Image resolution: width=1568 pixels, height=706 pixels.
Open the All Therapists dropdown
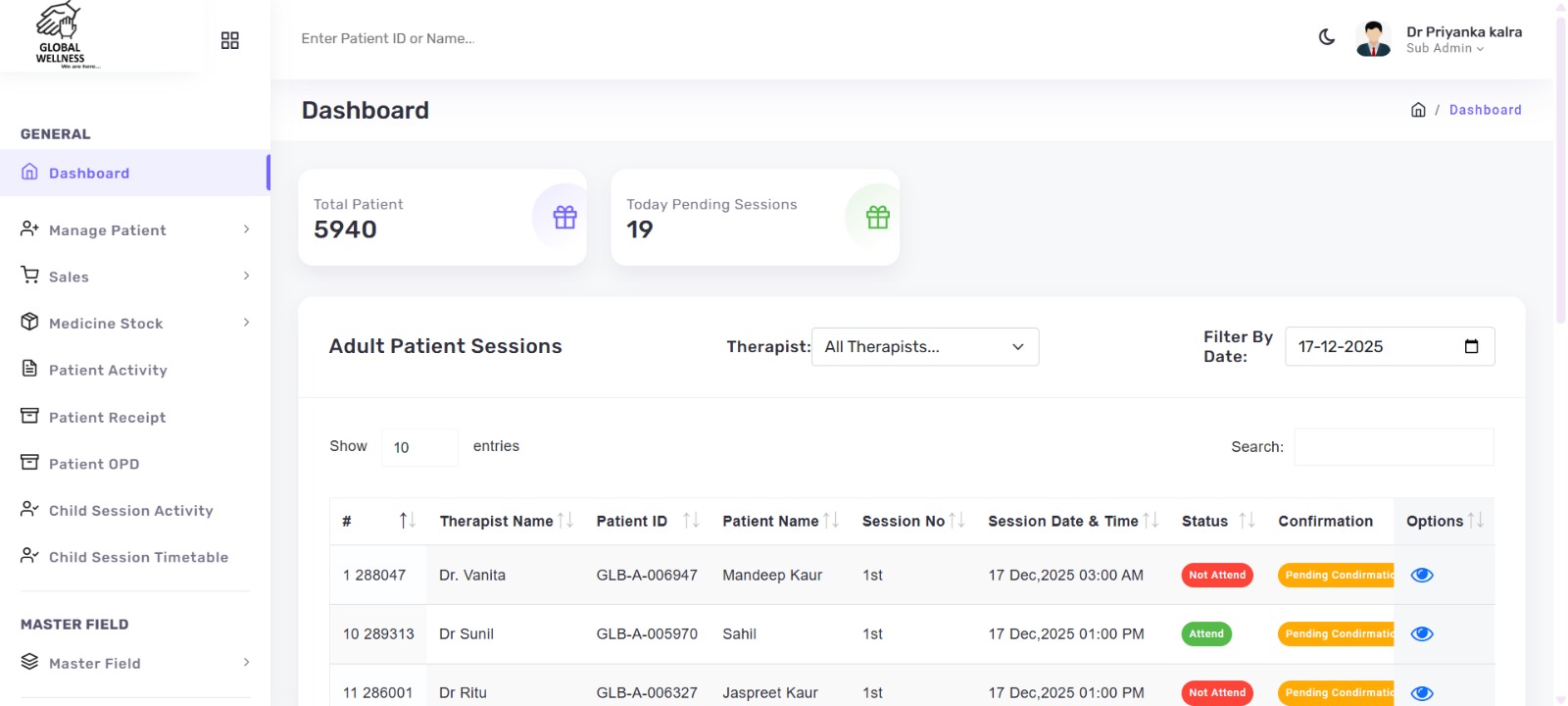924,347
